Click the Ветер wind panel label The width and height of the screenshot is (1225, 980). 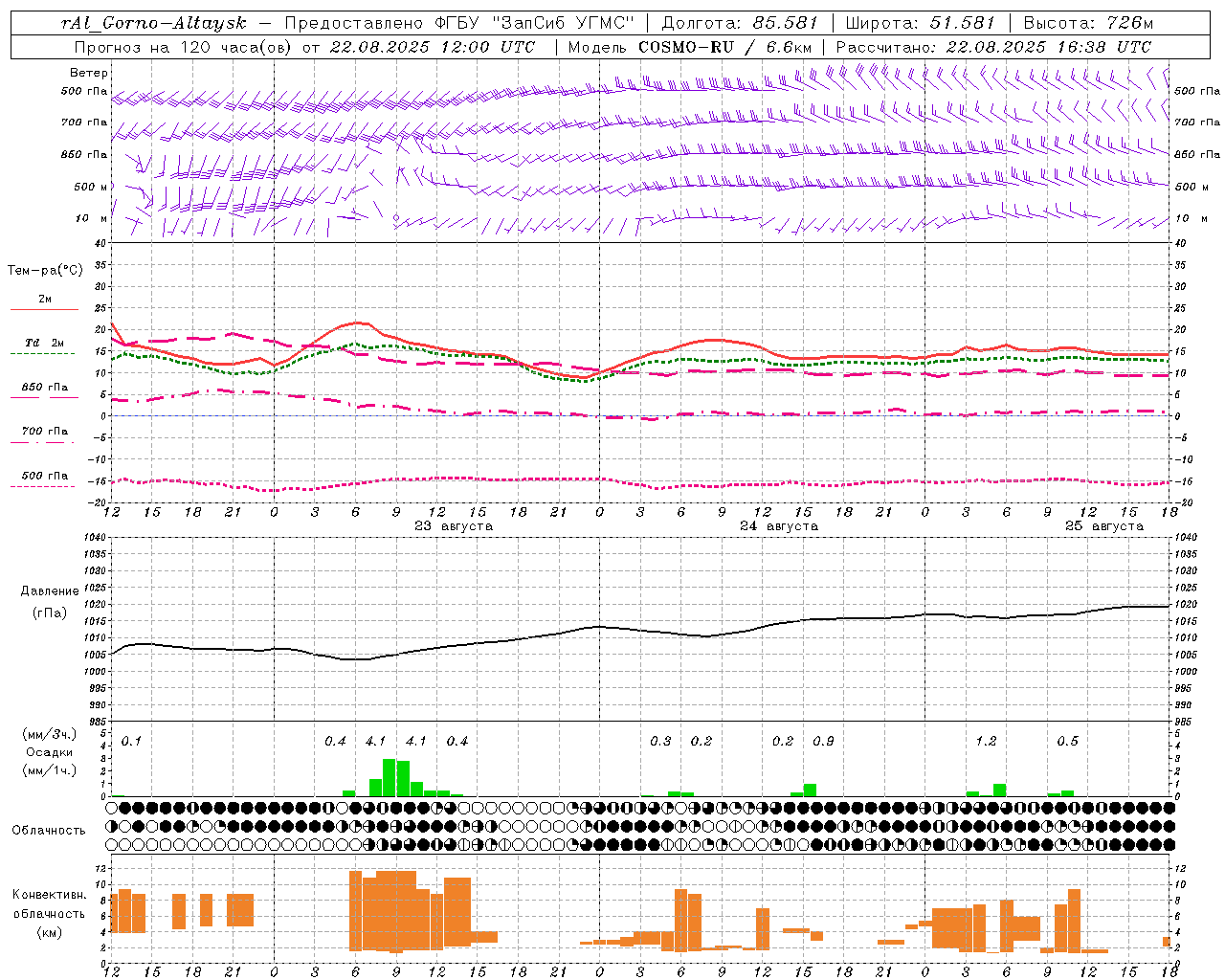tap(89, 73)
